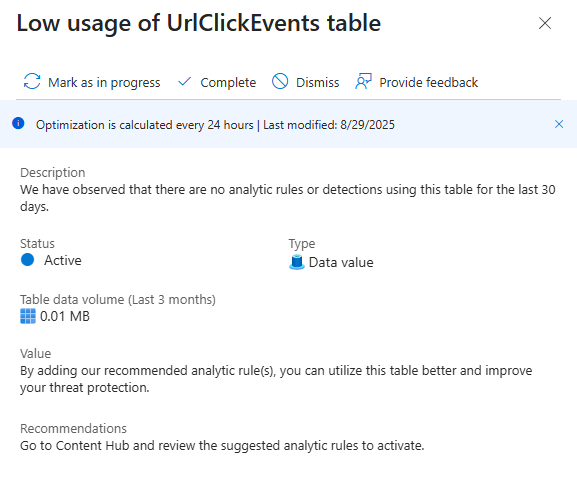Click the Dismiss circle-slash icon
577x485 pixels.
click(x=280, y=81)
